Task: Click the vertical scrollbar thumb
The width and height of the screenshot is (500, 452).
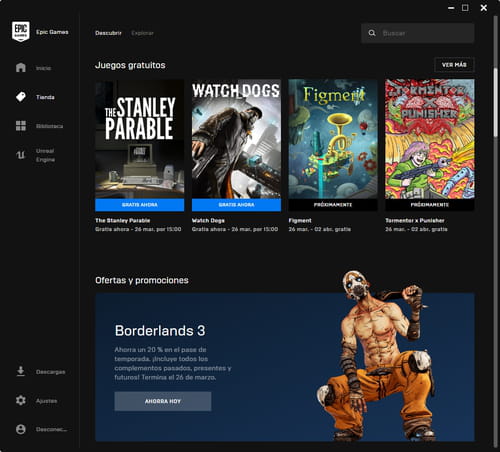Action: click(x=495, y=102)
